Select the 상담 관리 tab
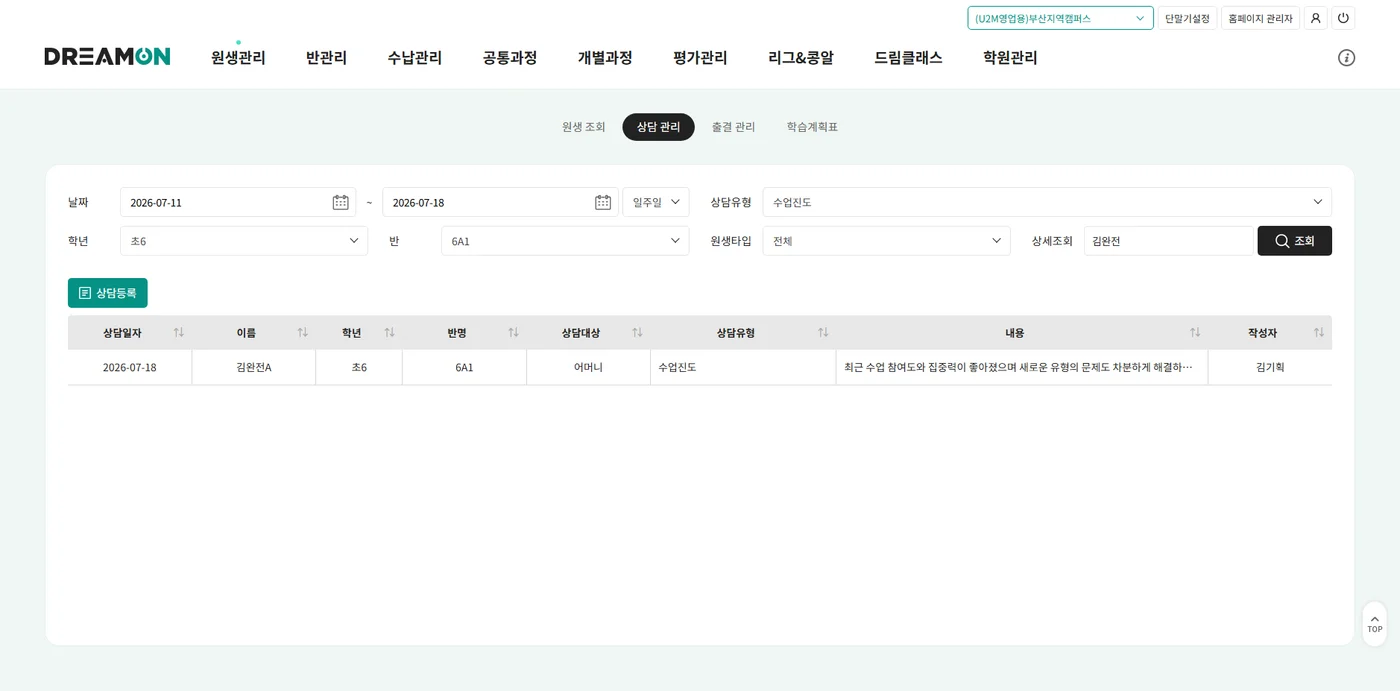This screenshot has width=1400, height=691. pos(658,127)
